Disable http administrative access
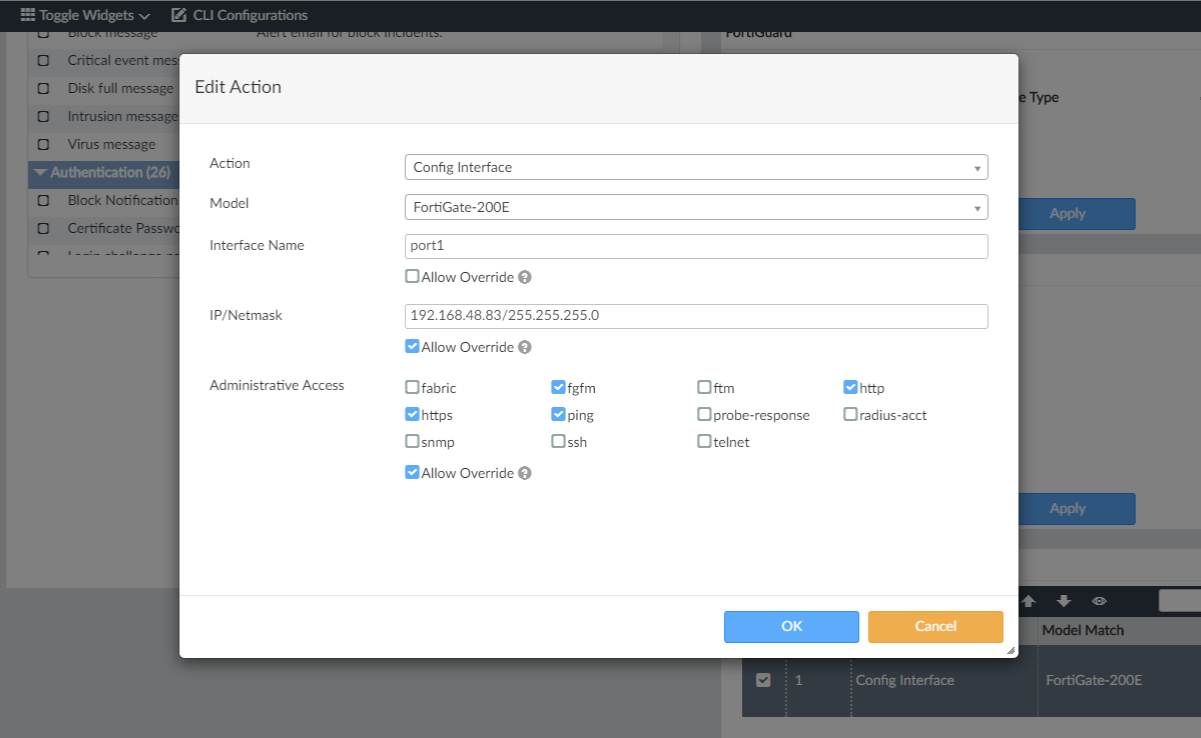The image size is (1201, 738). [849, 387]
